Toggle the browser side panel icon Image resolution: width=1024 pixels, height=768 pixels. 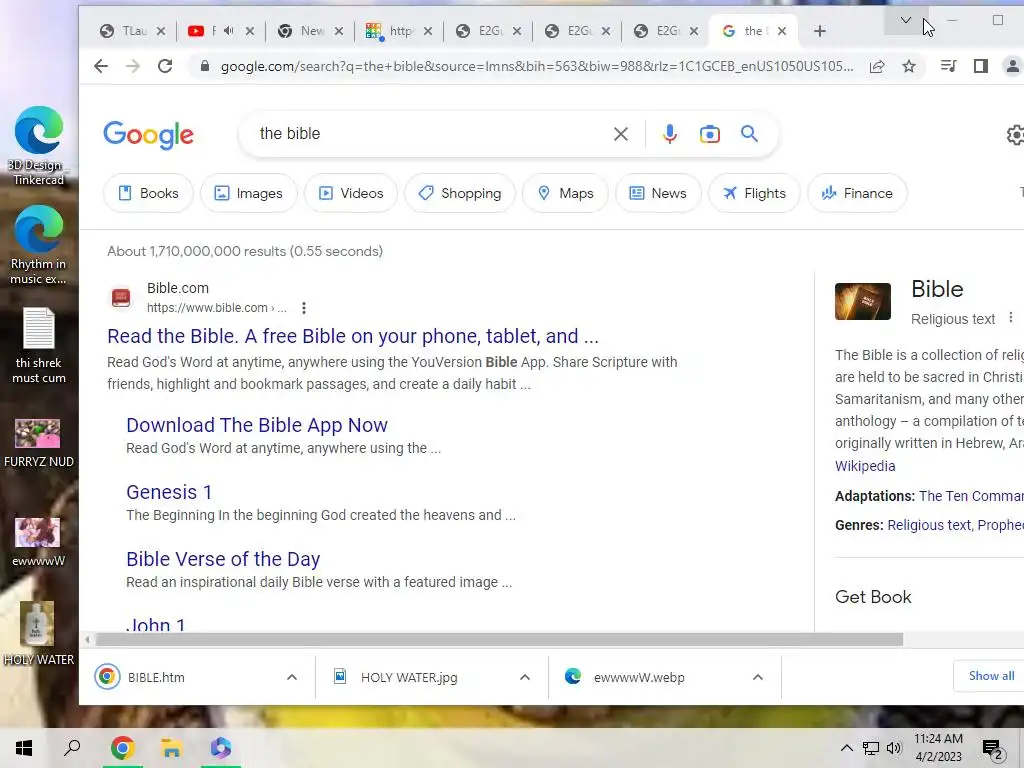click(x=980, y=66)
